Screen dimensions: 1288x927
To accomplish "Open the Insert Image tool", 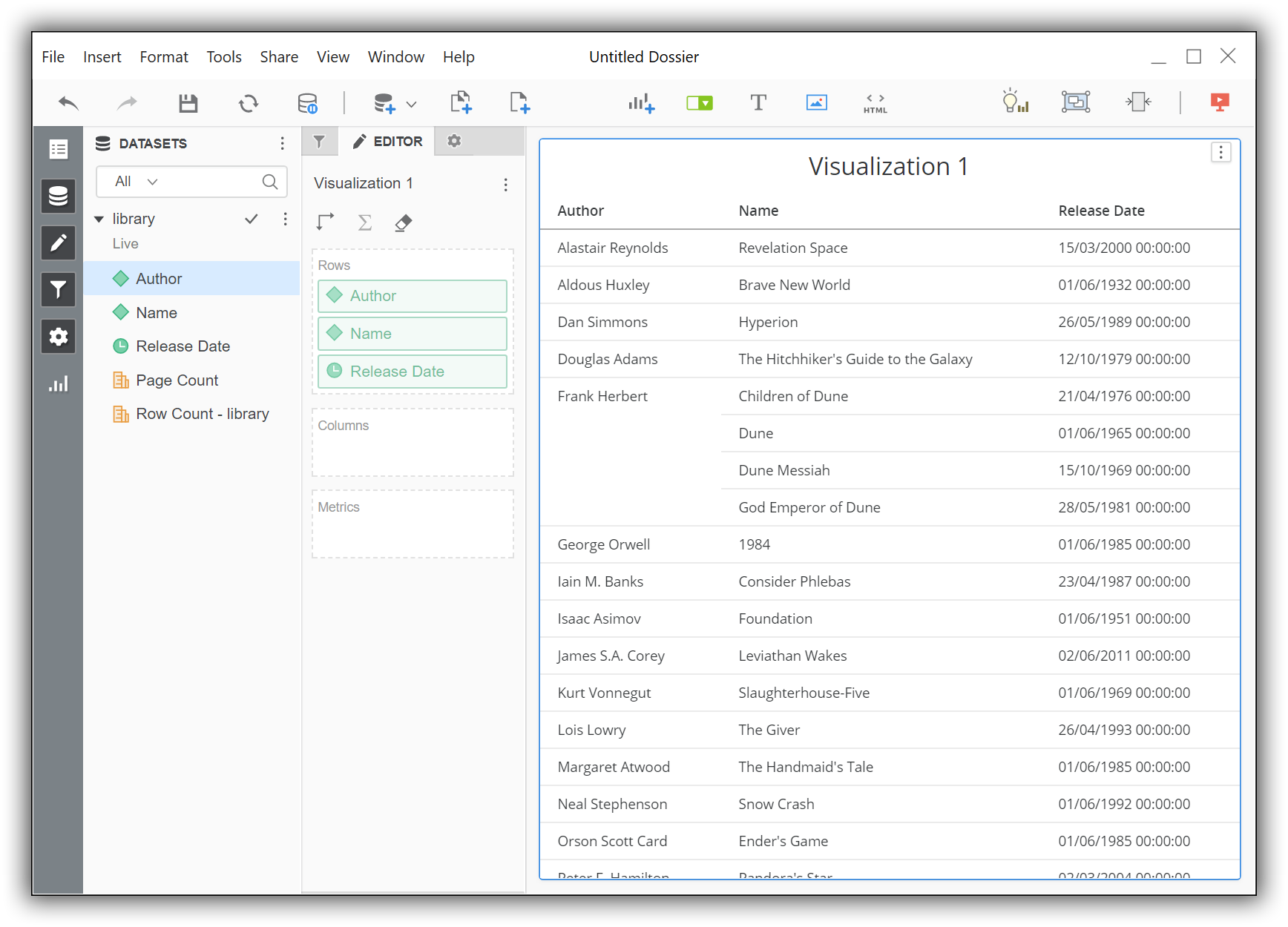I will pyautogui.click(x=816, y=102).
